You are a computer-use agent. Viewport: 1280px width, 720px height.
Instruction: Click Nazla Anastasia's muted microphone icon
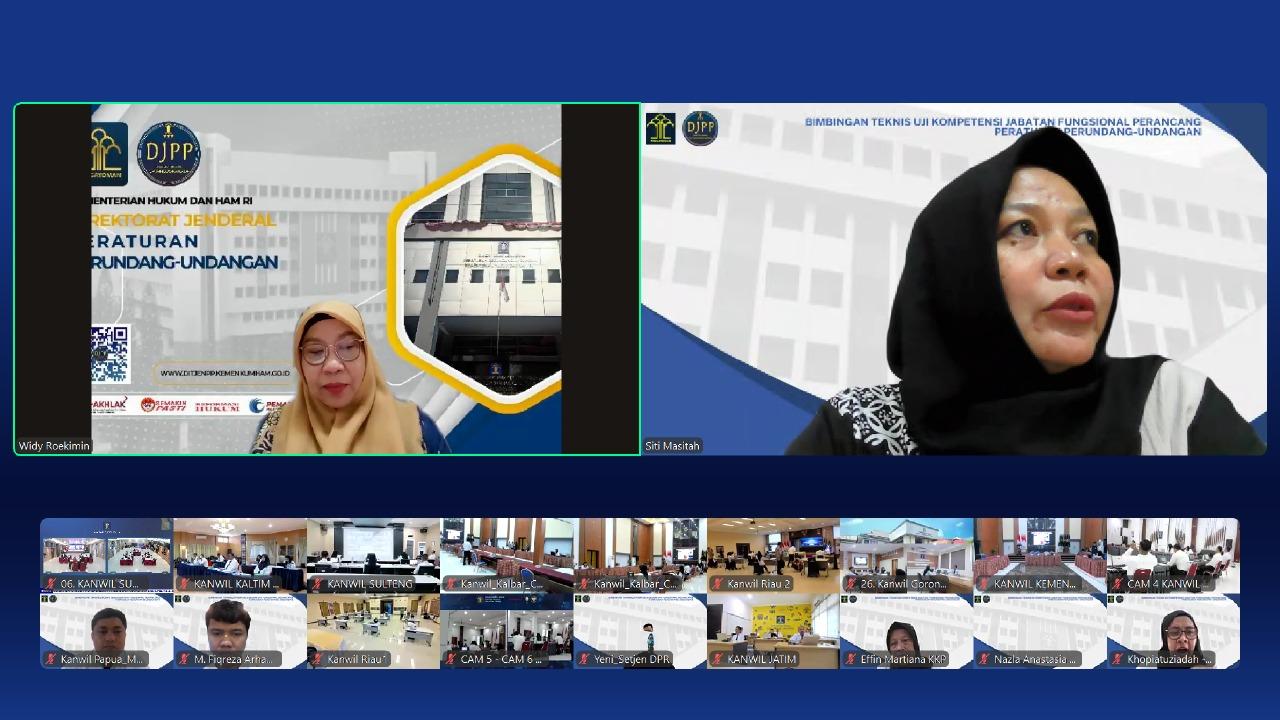(984, 660)
